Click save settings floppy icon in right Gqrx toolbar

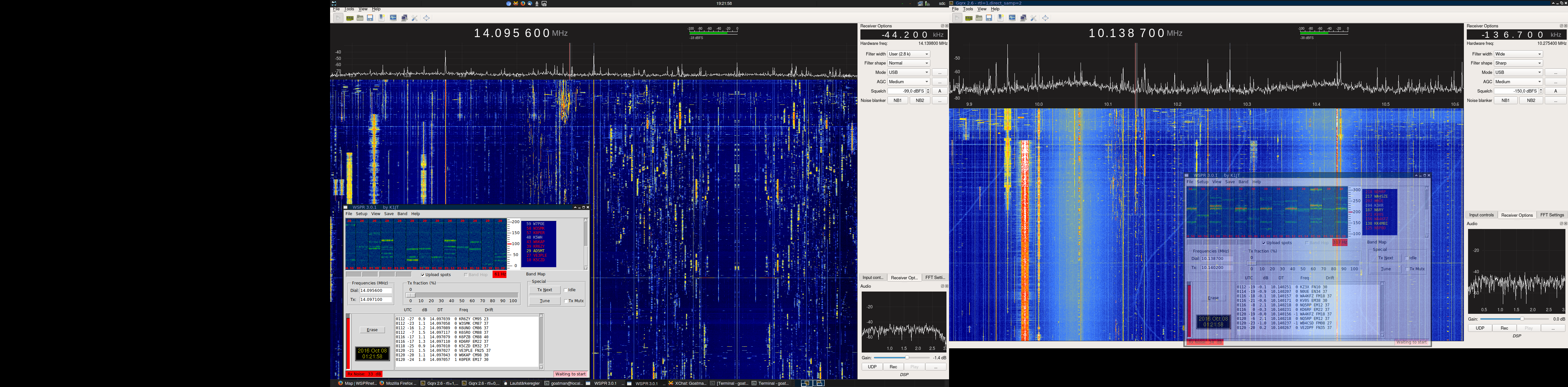[989, 18]
